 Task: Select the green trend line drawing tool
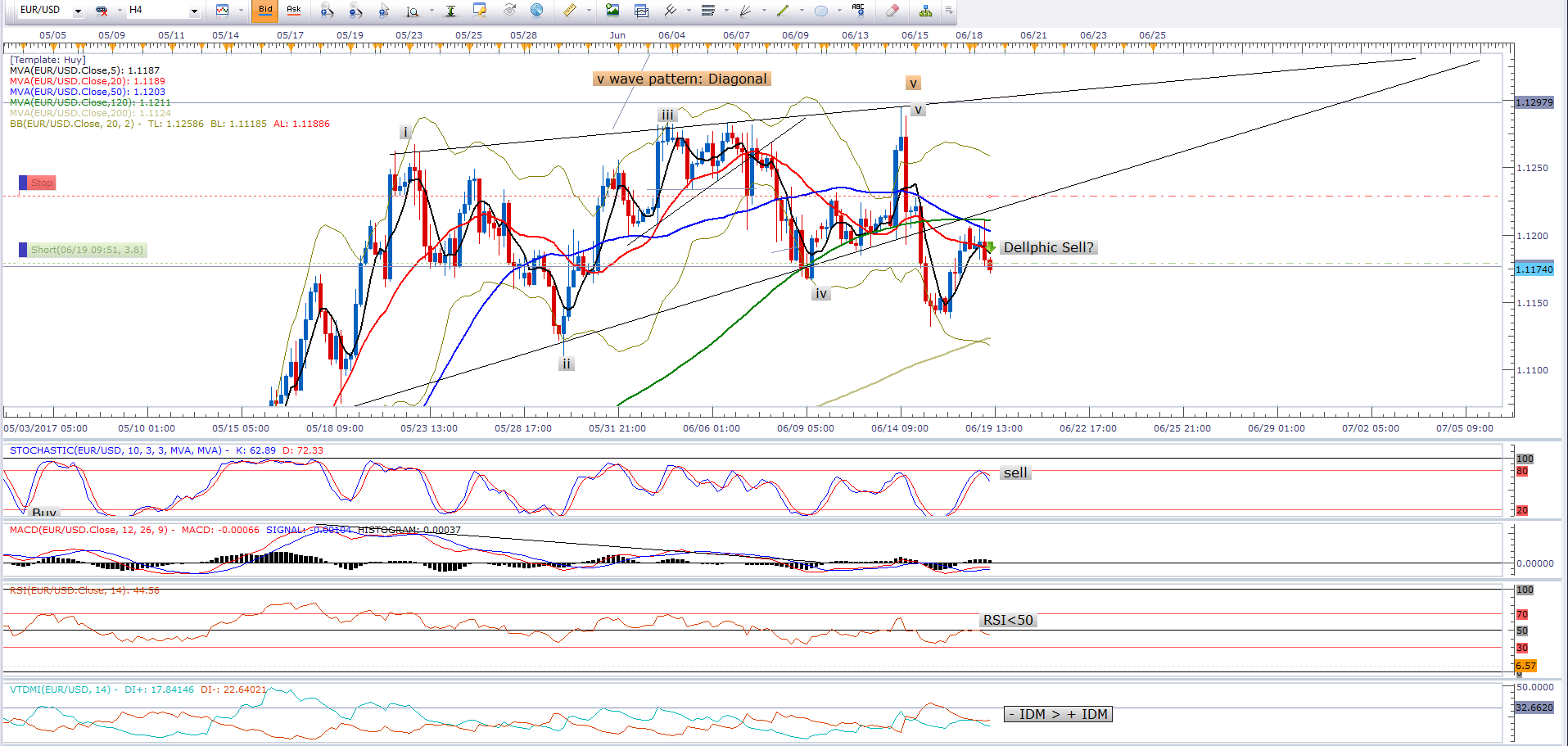tap(783, 11)
